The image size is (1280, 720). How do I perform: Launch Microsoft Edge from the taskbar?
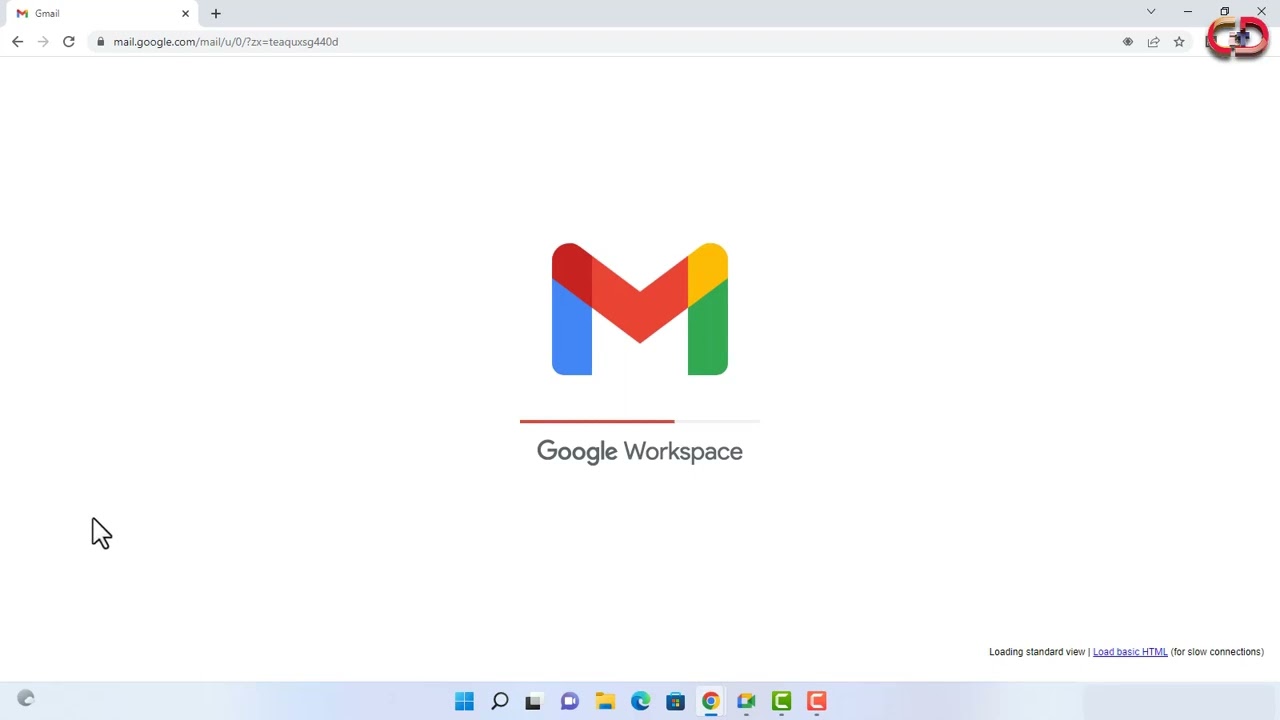click(640, 701)
